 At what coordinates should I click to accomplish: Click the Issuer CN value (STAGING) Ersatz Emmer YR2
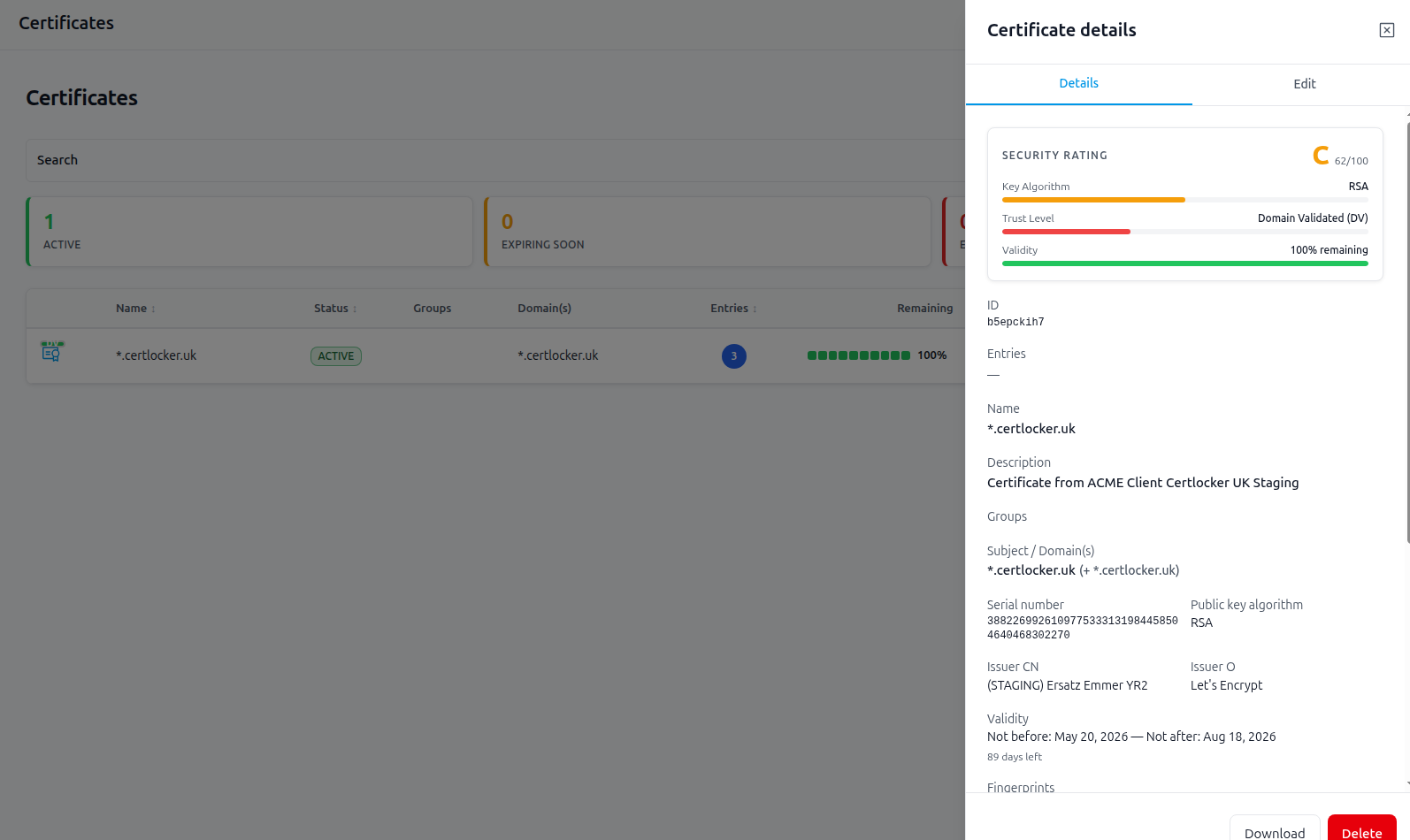(x=1068, y=685)
